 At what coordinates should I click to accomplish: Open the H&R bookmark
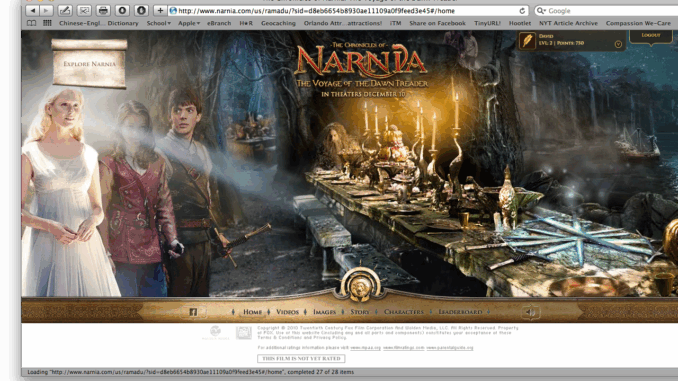pos(246,23)
